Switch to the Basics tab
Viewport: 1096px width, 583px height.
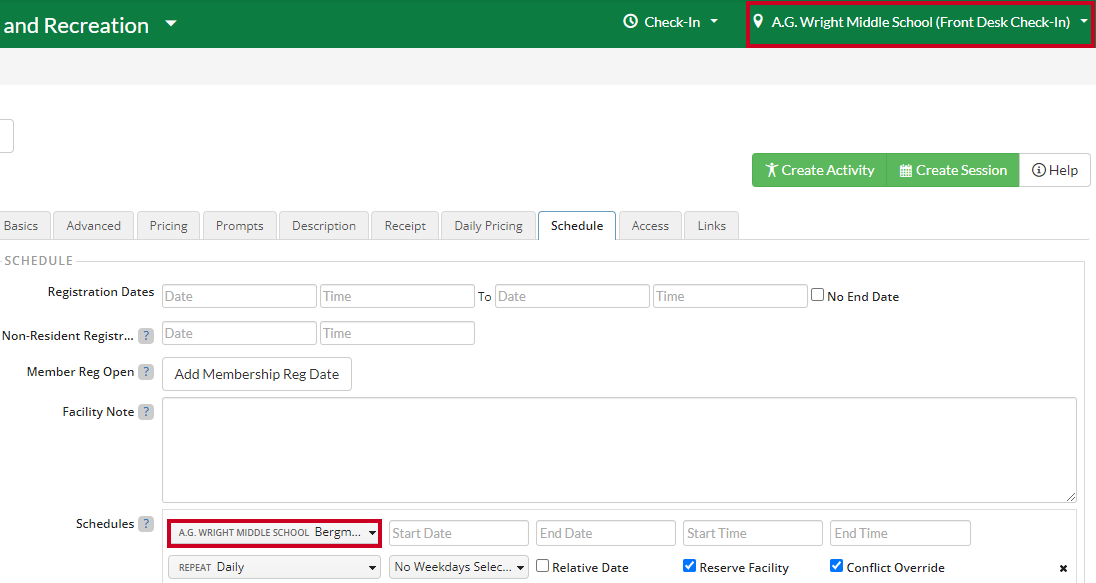(x=22, y=226)
